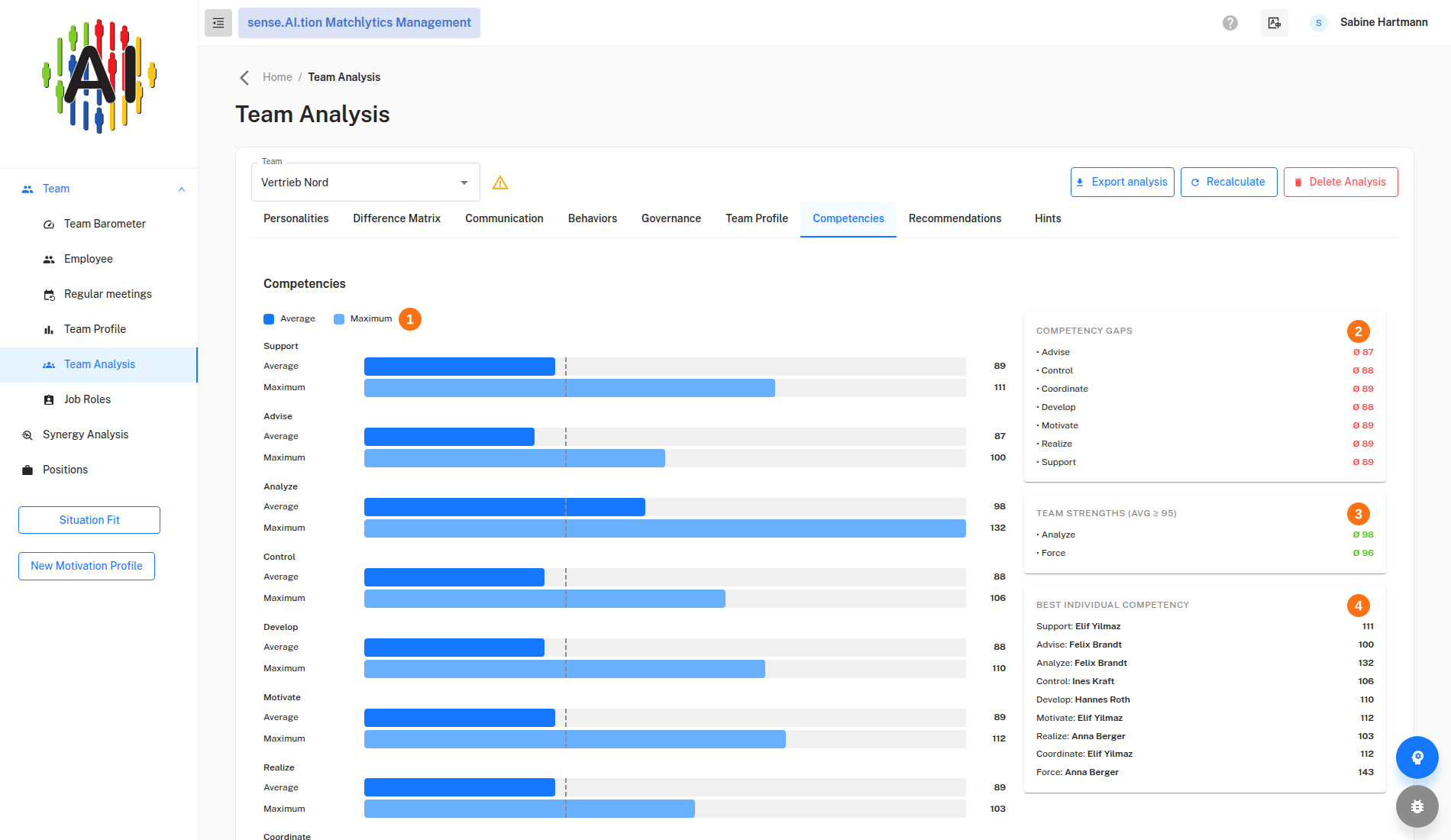Select the Communication tab
The image size is (1451, 840).
505,219
